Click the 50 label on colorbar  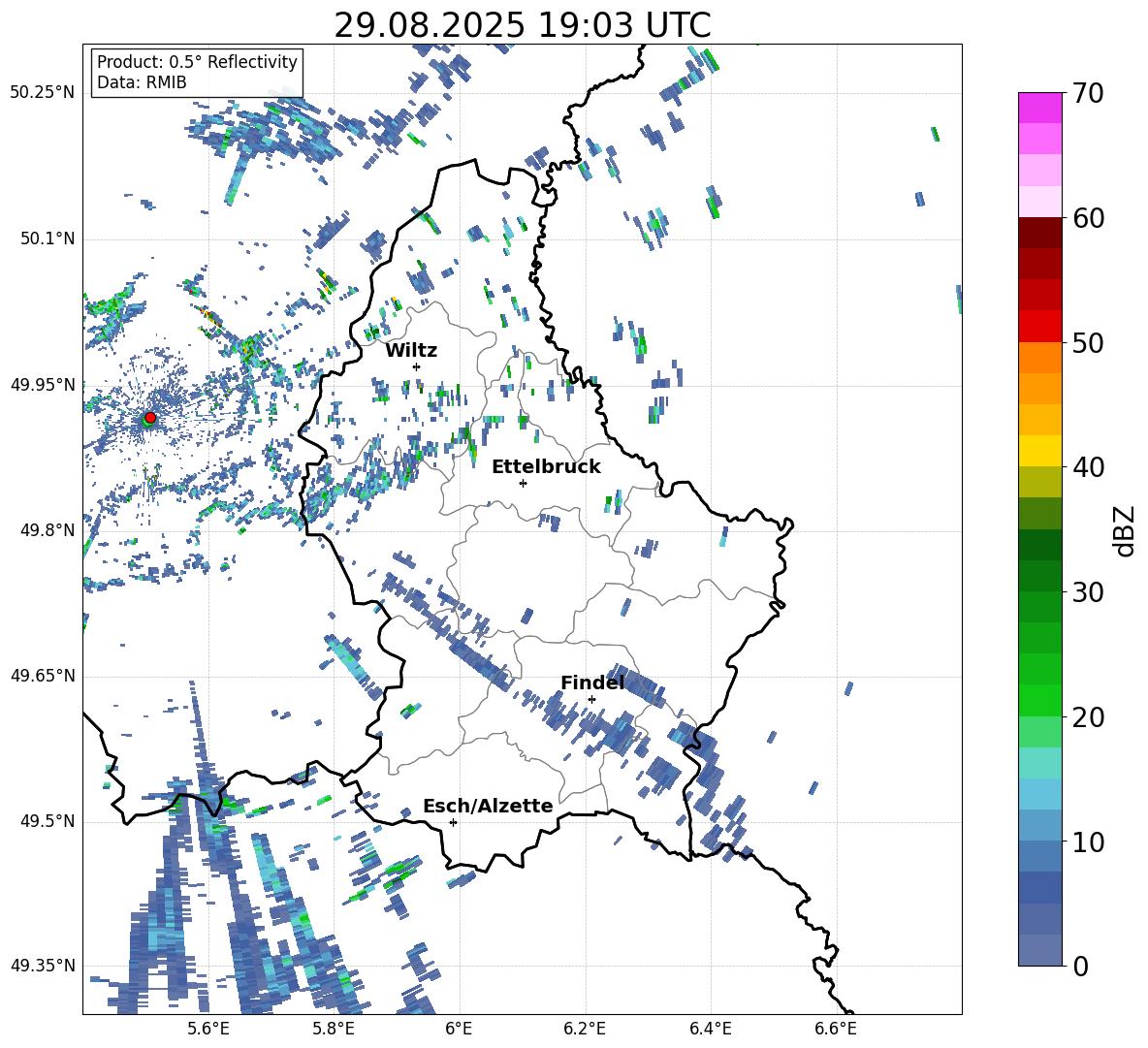click(1089, 342)
